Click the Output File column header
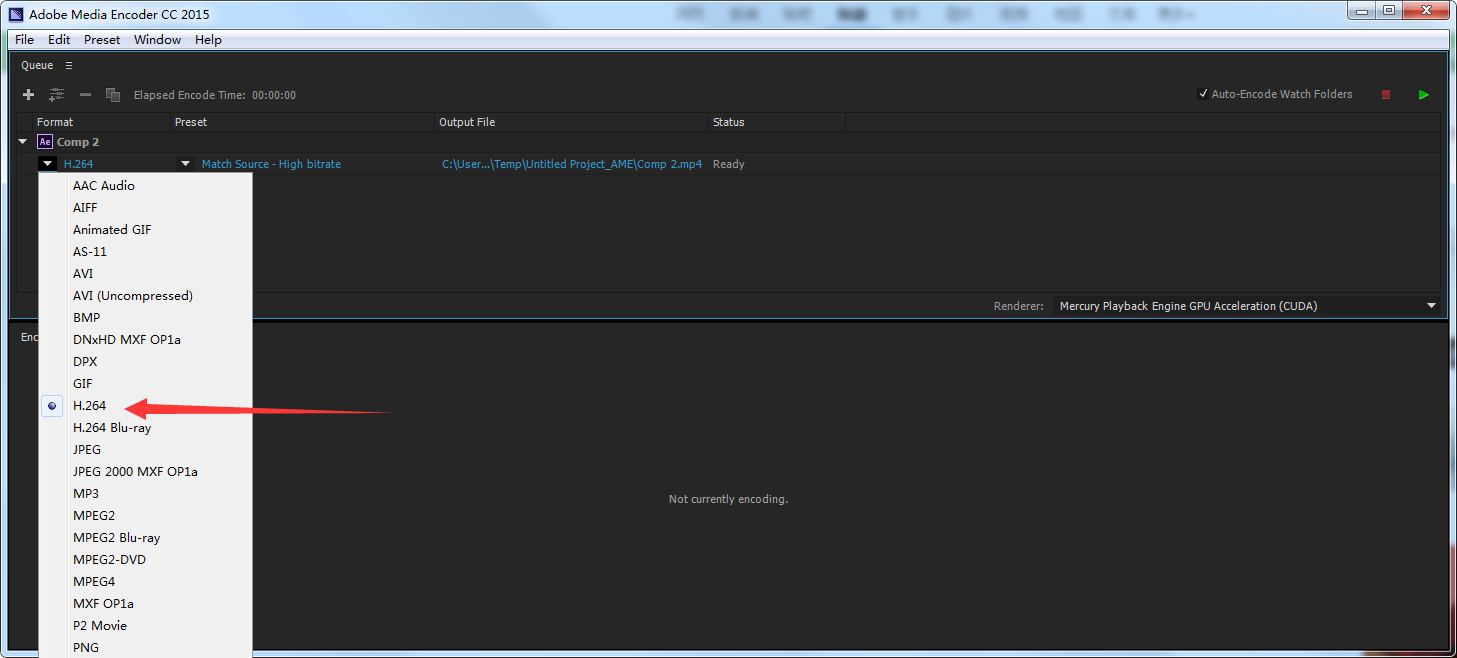 [x=467, y=122]
